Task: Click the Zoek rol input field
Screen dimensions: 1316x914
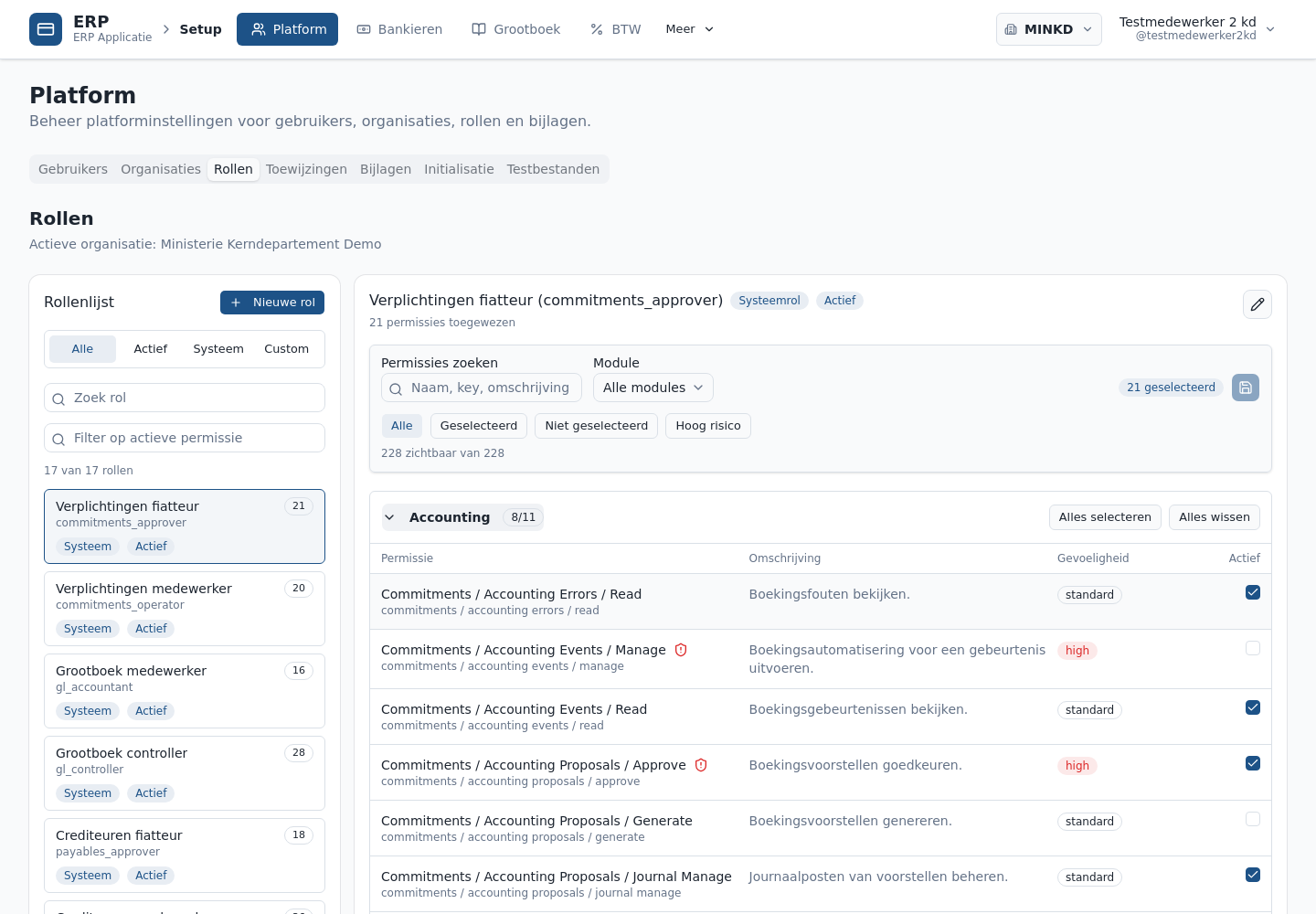Action: tap(185, 398)
